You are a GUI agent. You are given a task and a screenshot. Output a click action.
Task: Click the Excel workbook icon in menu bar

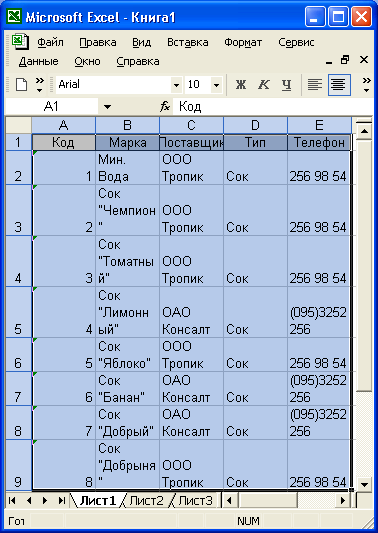point(20,42)
